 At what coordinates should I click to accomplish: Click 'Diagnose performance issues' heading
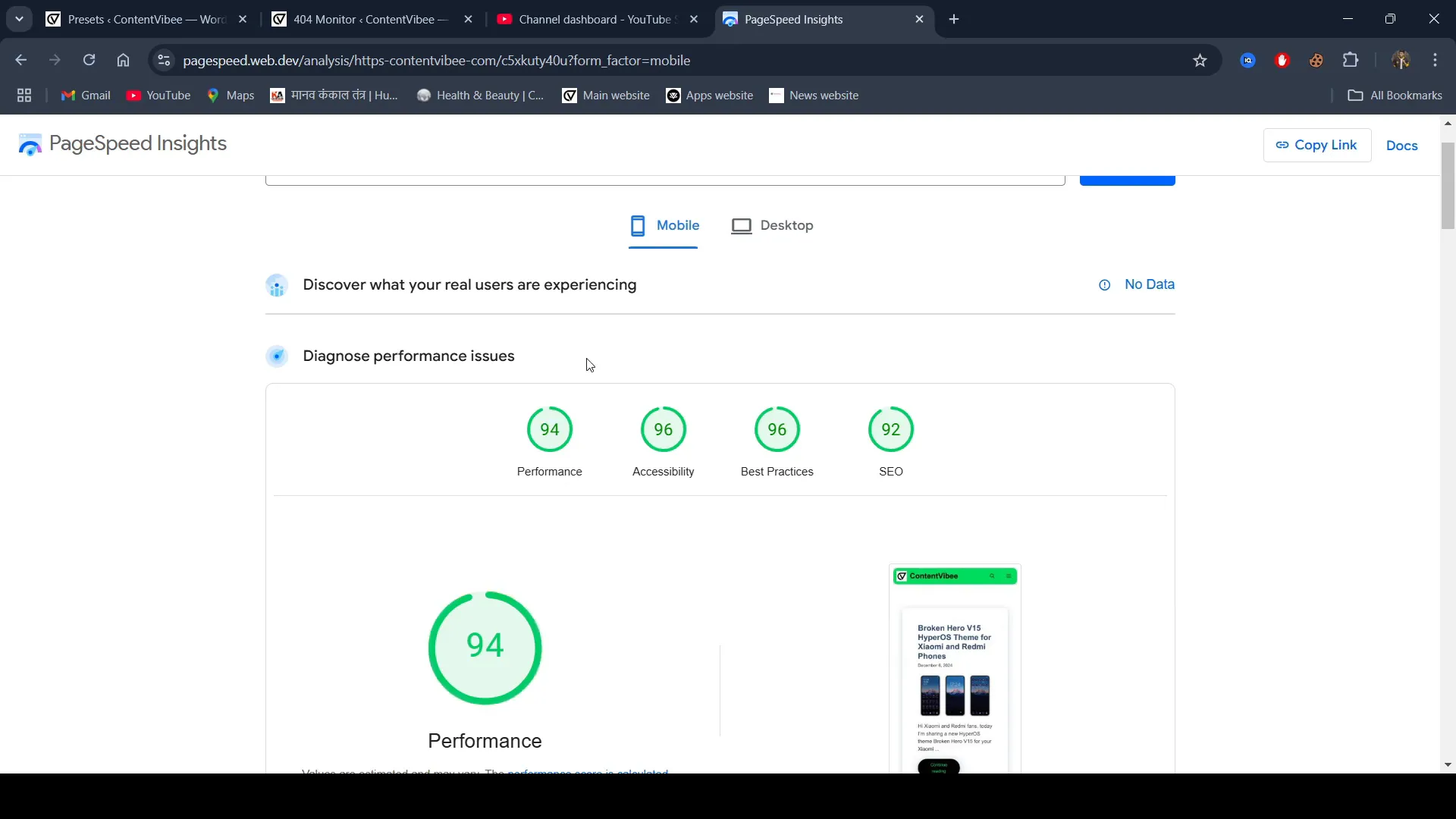[408, 356]
